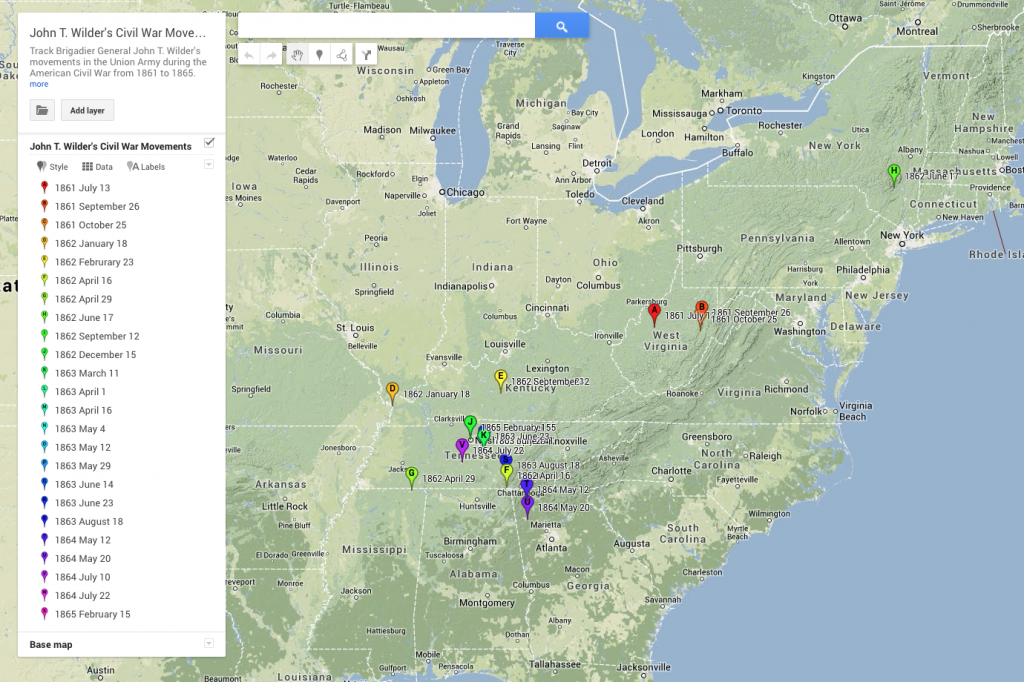Click the more link in the description

(x=38, y=84)
